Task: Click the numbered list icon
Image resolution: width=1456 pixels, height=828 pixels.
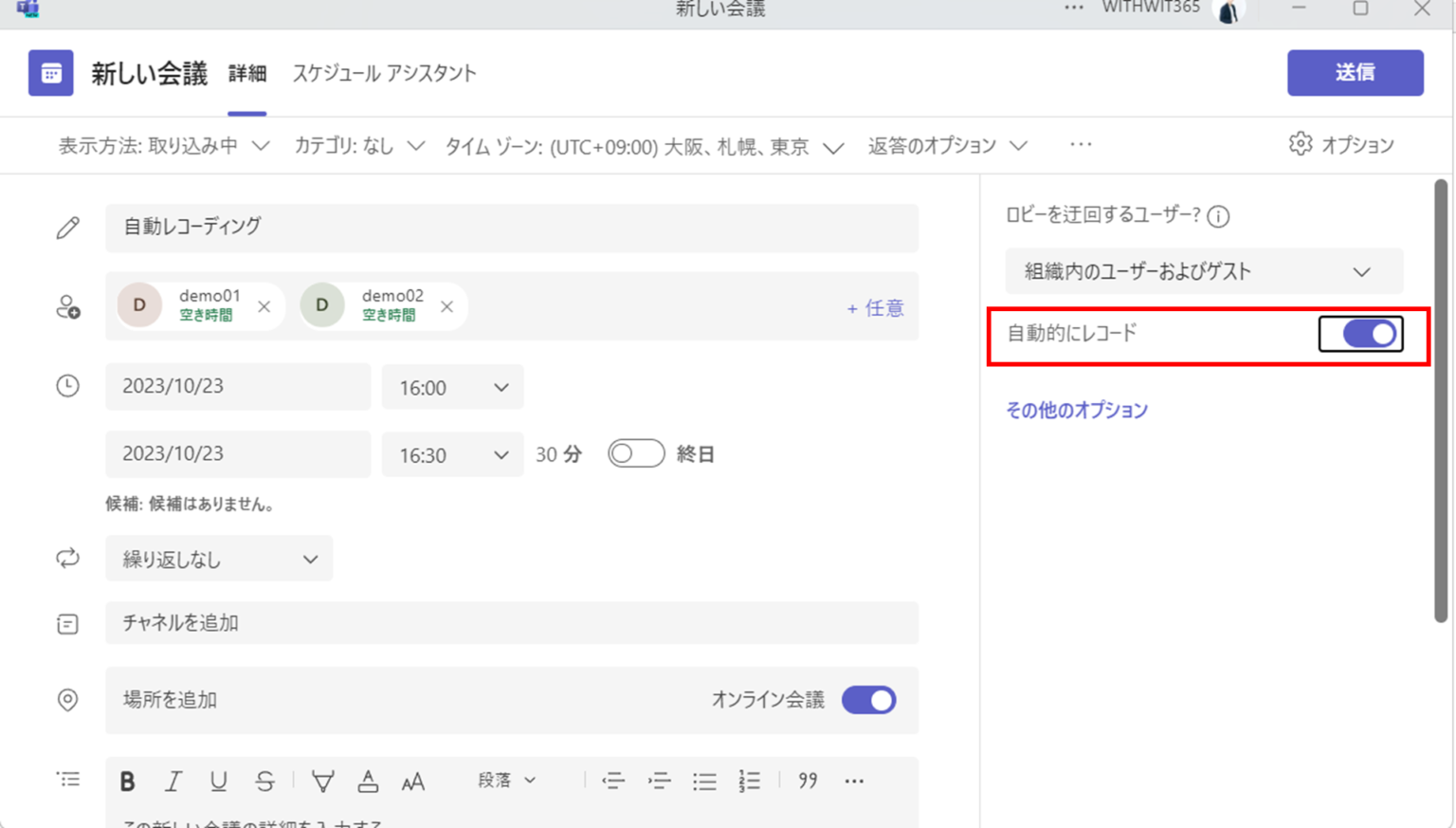Action: (x=749, y=781)
